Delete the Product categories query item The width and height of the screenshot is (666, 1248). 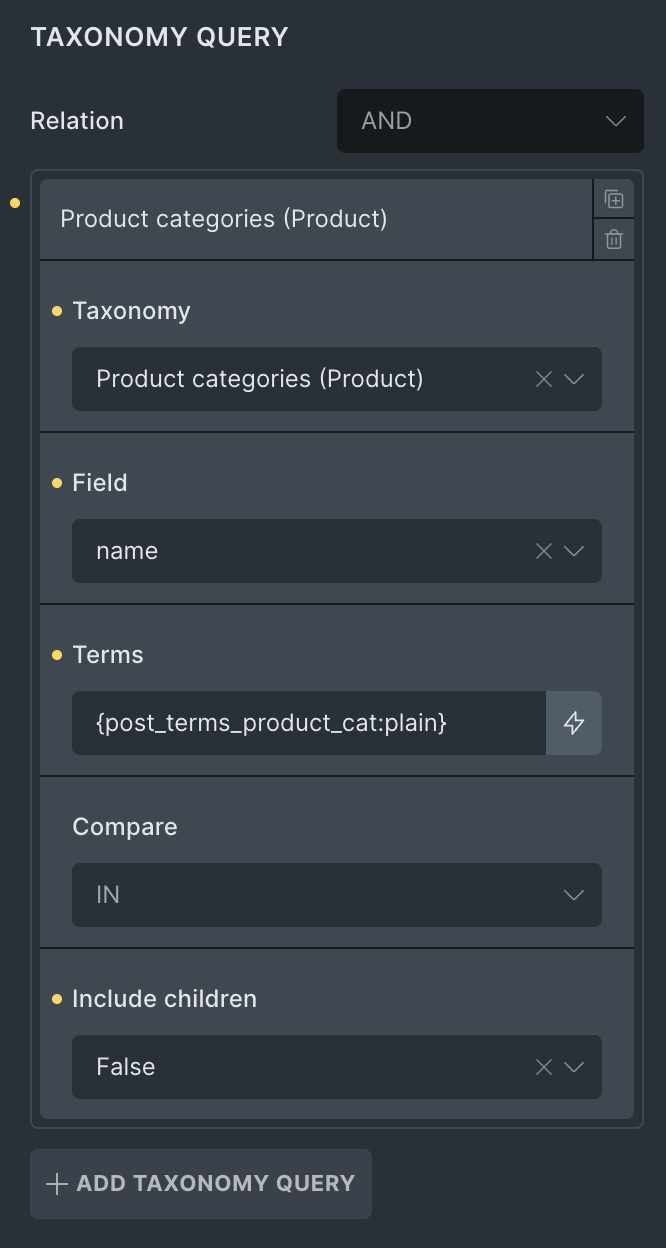614,240
